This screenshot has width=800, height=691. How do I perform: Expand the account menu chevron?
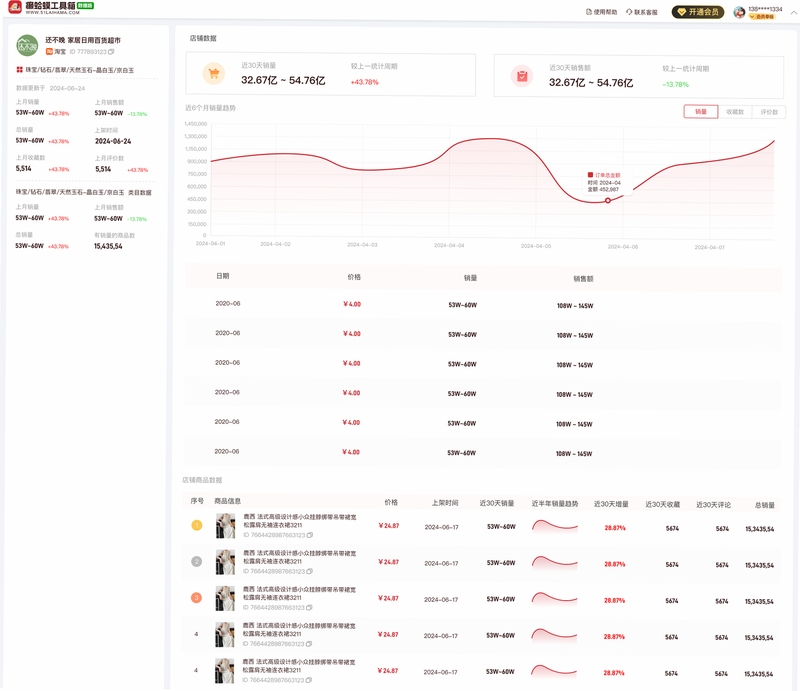coord(793,12)
